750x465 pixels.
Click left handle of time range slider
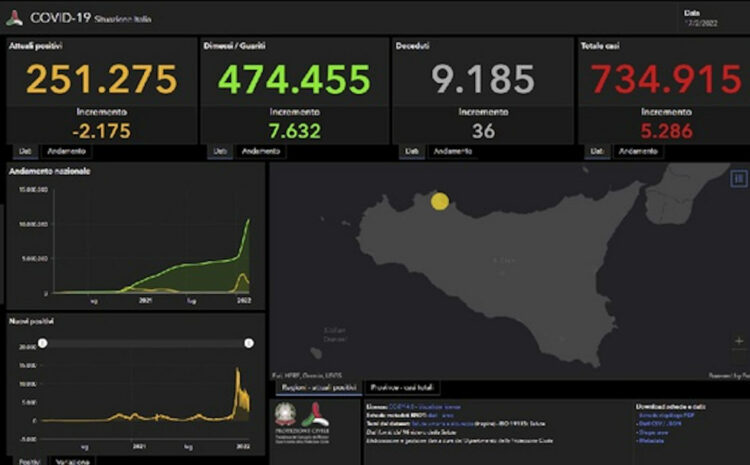click(x=42, y=343)
